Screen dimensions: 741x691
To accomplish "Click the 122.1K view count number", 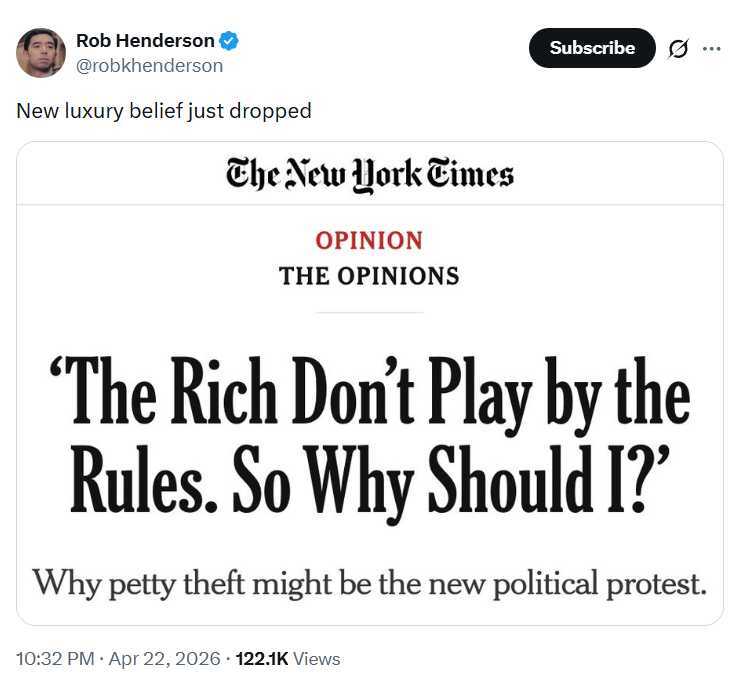I will tap(262, 659).
